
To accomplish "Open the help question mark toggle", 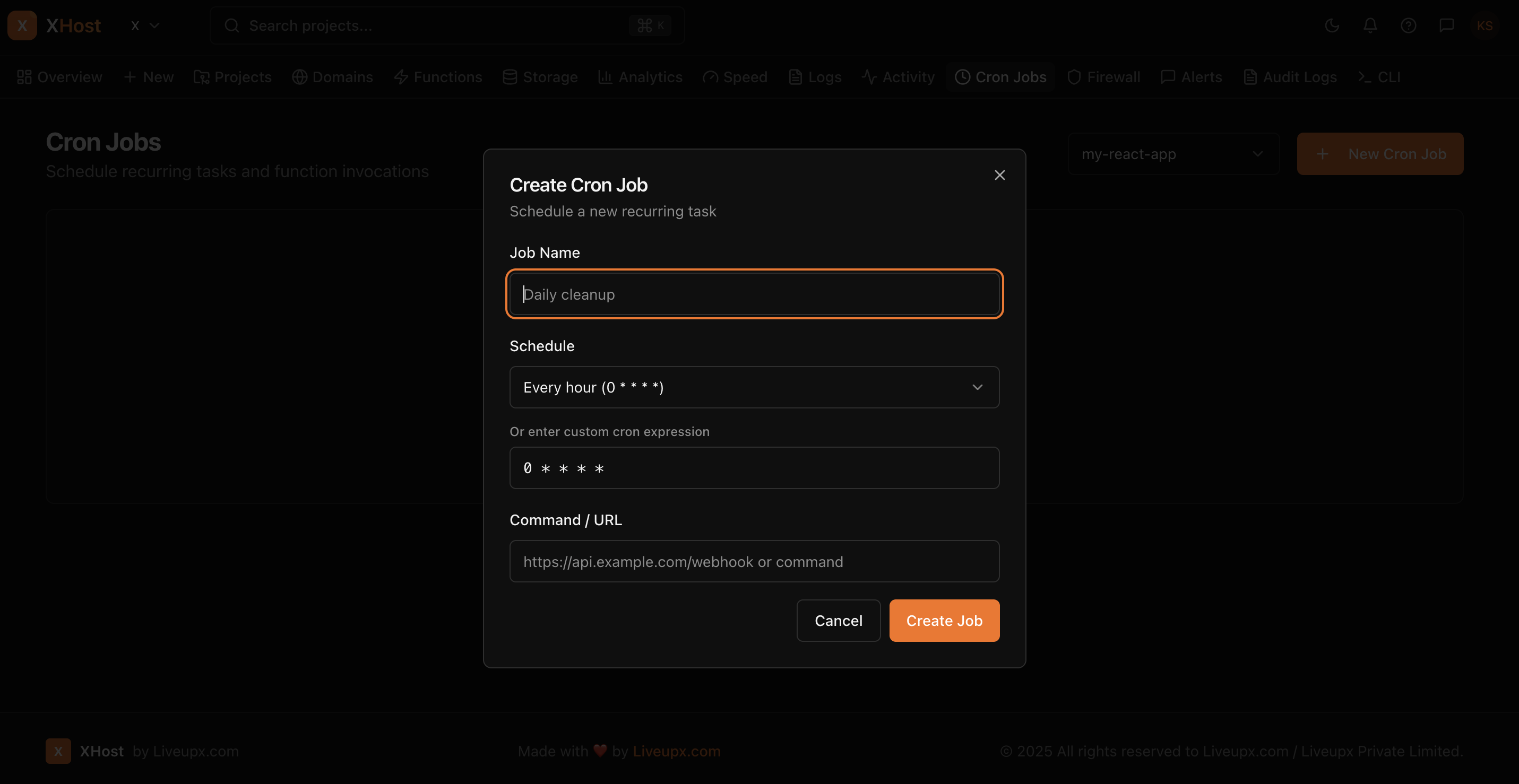I will (x=1409, y=25).
